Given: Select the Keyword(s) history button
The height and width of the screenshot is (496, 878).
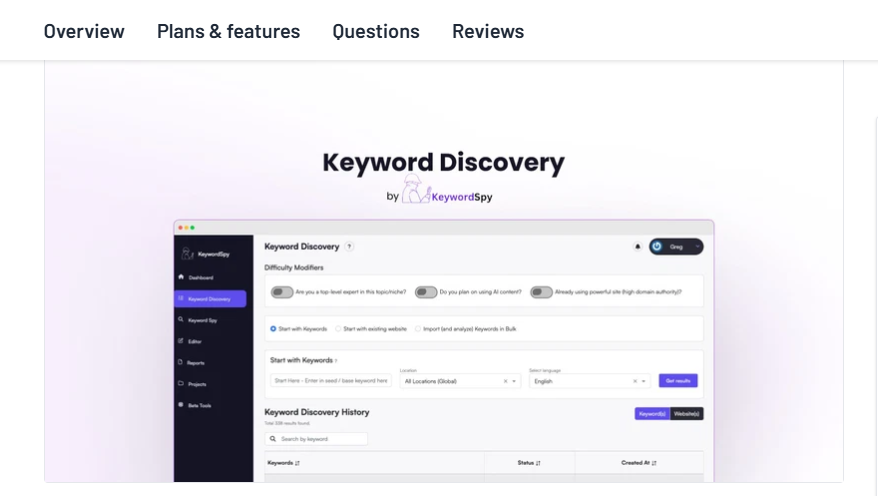Looking at the screenshot, I should (x=652, y=414).
